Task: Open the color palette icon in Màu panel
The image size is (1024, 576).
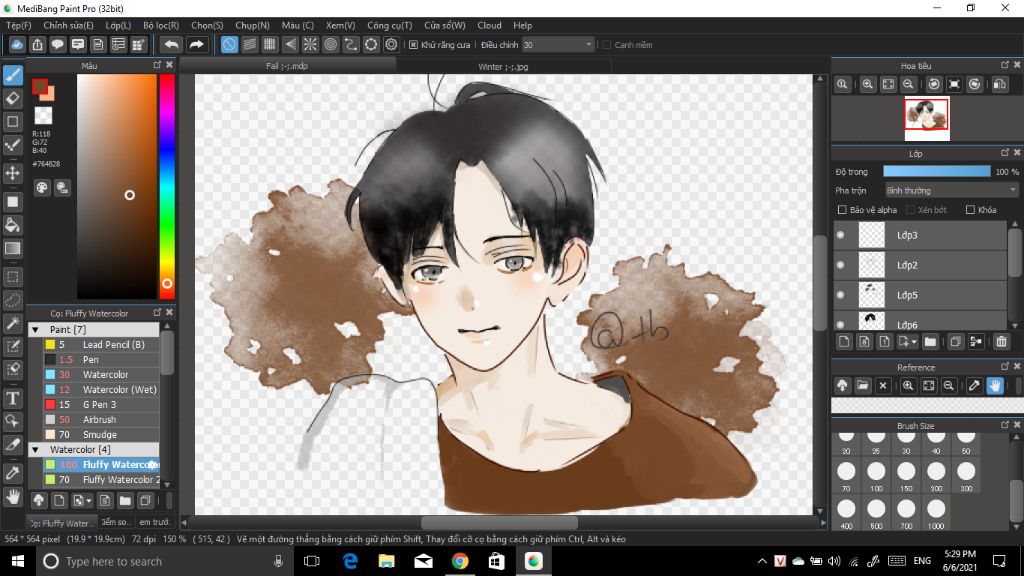Action: [42, 188]
